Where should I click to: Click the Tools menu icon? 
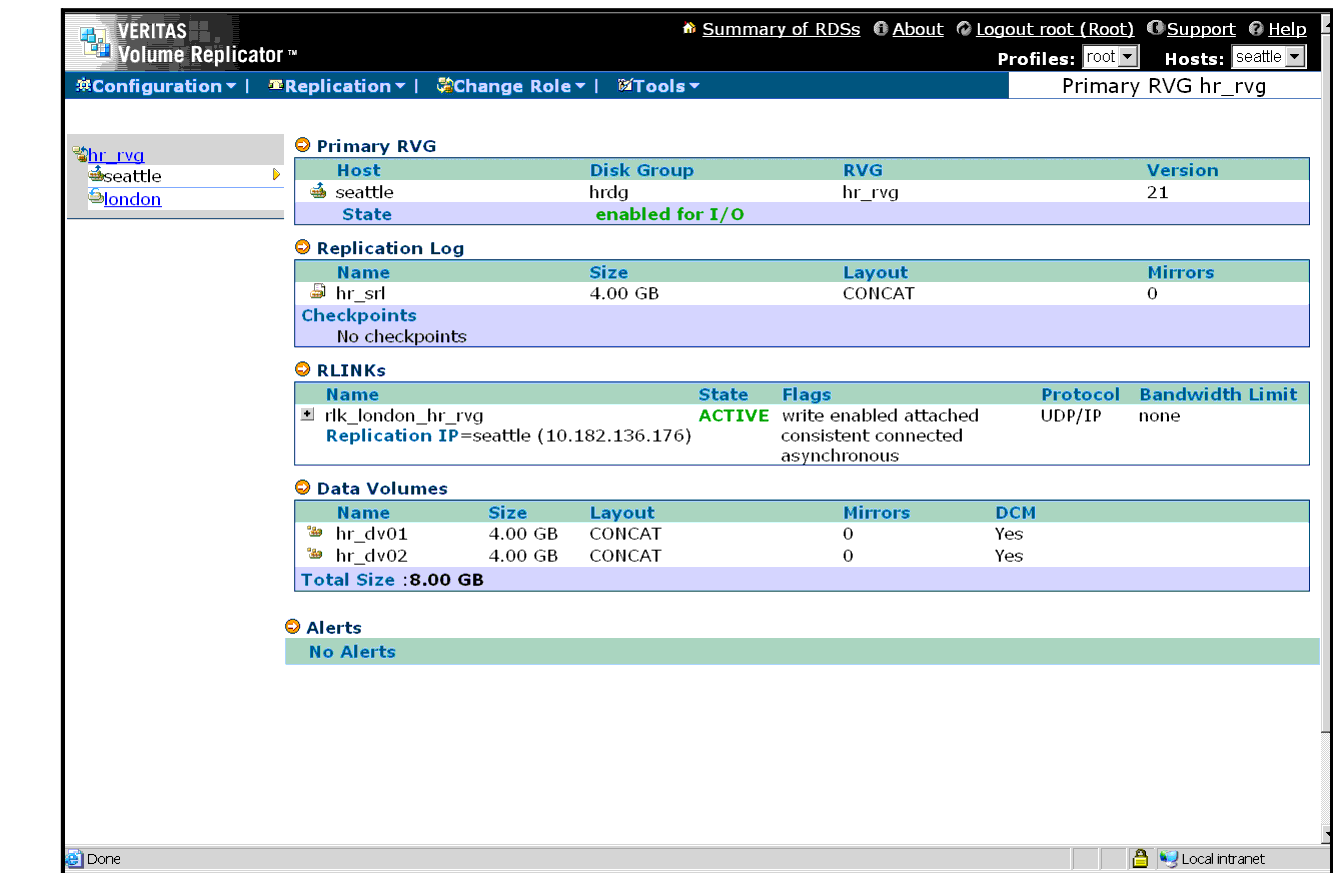tap(625, 85)
